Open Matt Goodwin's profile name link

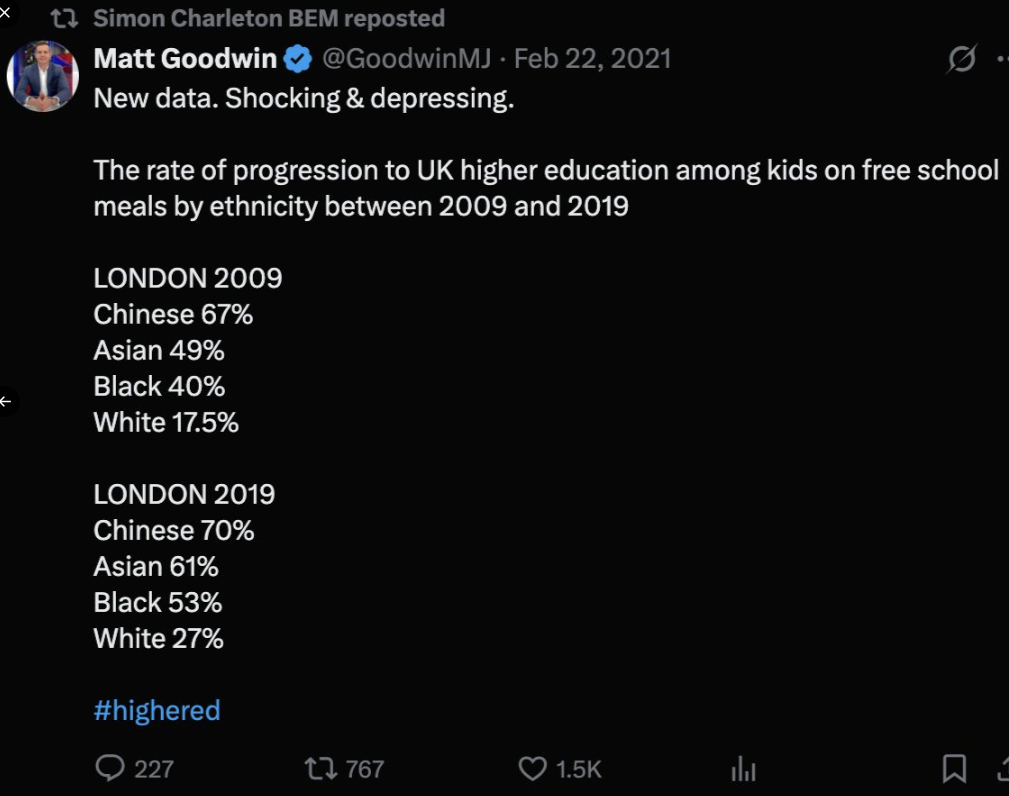185,59
